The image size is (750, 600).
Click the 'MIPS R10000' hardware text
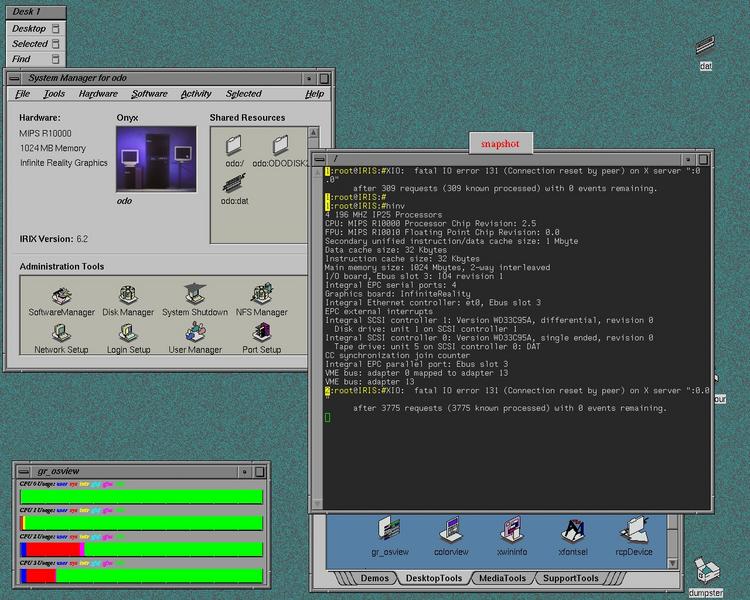[x=45, y=133]
